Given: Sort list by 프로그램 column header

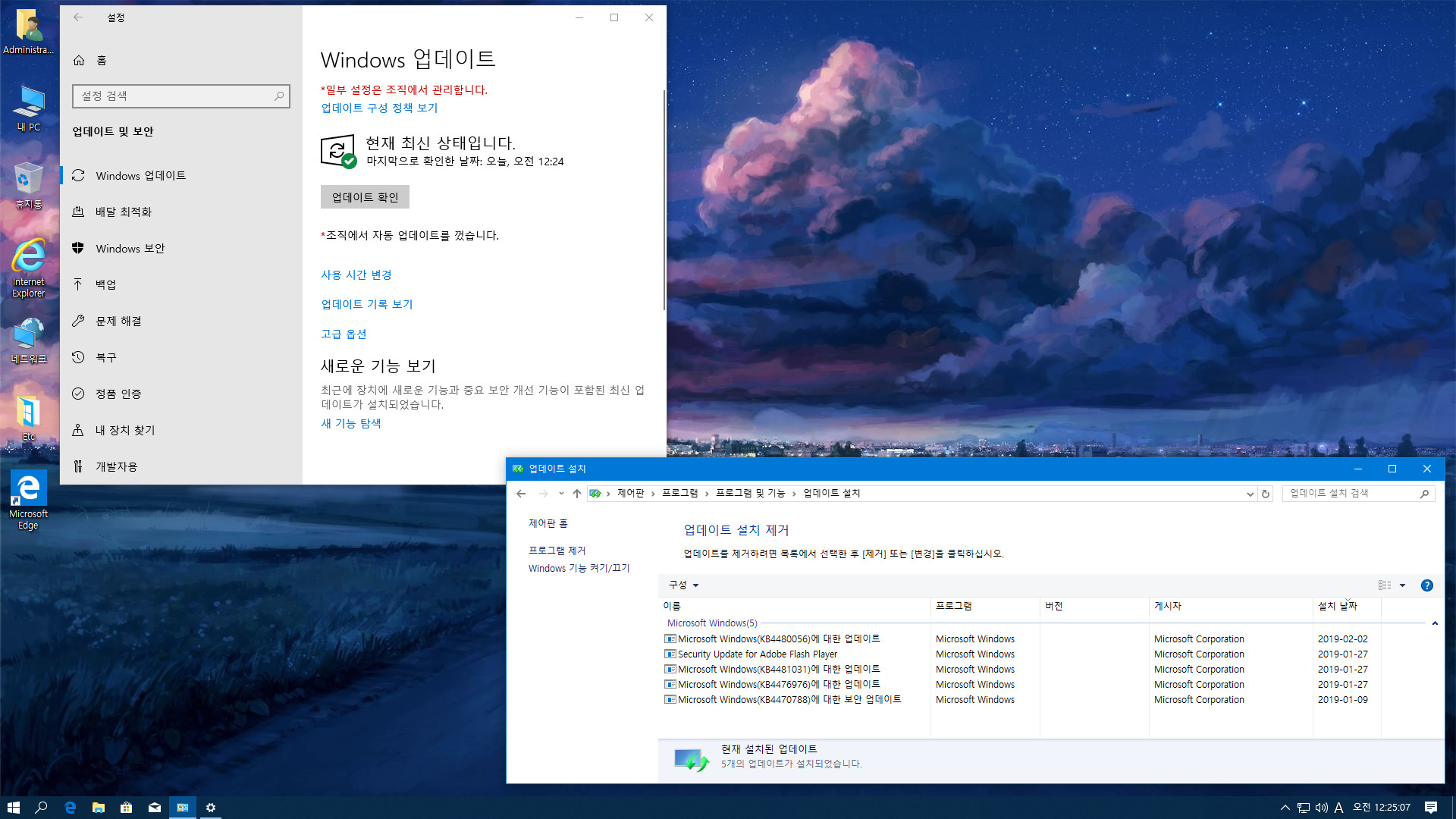Looking at the screenshot, I should (x=985, y=606).
